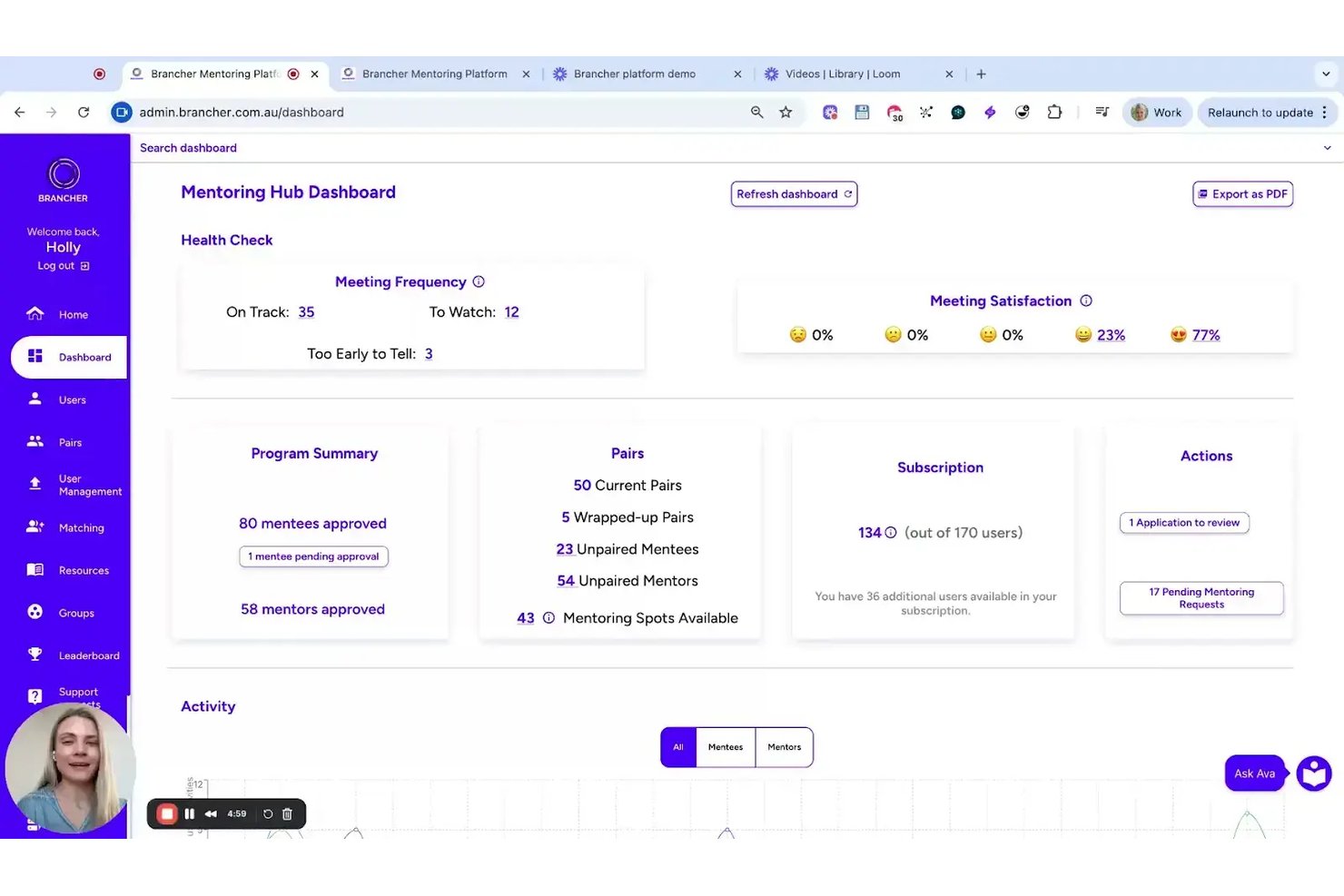
Task: Bookmark this page with star icon
Action: tap(786, 113)
